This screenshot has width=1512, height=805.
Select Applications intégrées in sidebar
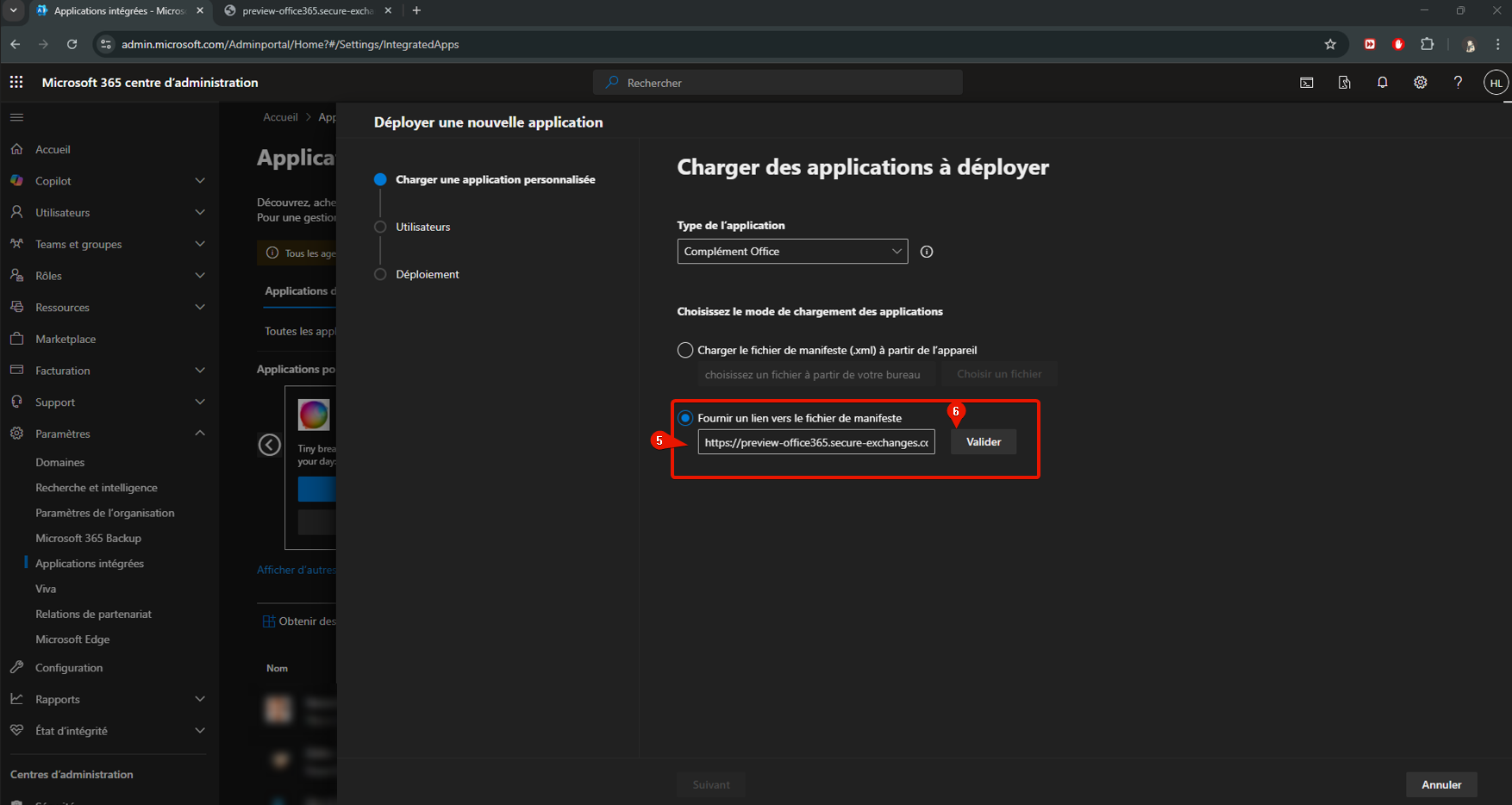90,564
